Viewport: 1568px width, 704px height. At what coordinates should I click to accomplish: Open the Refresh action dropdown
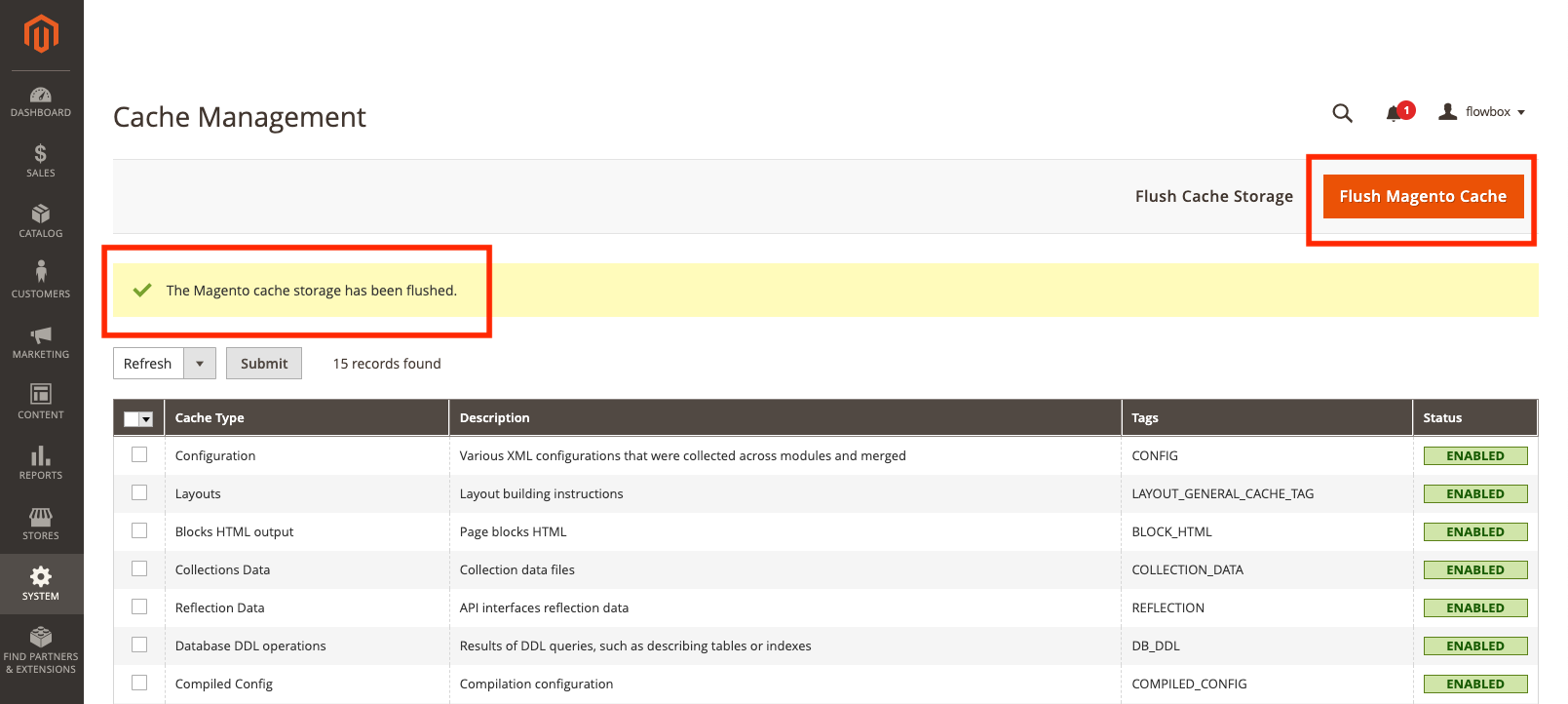[200, 364]
